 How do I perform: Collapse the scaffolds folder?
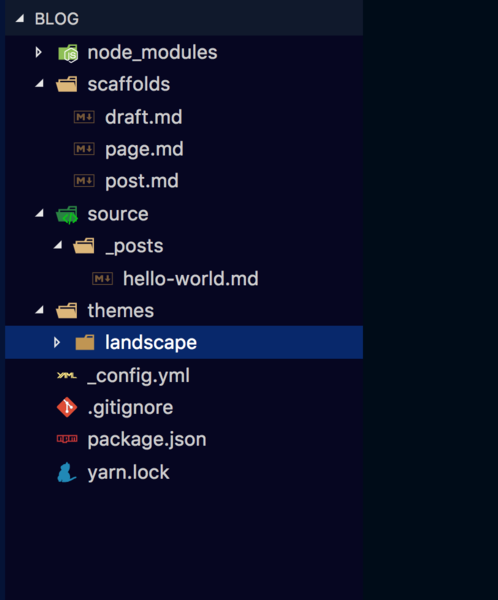[39, 83]
